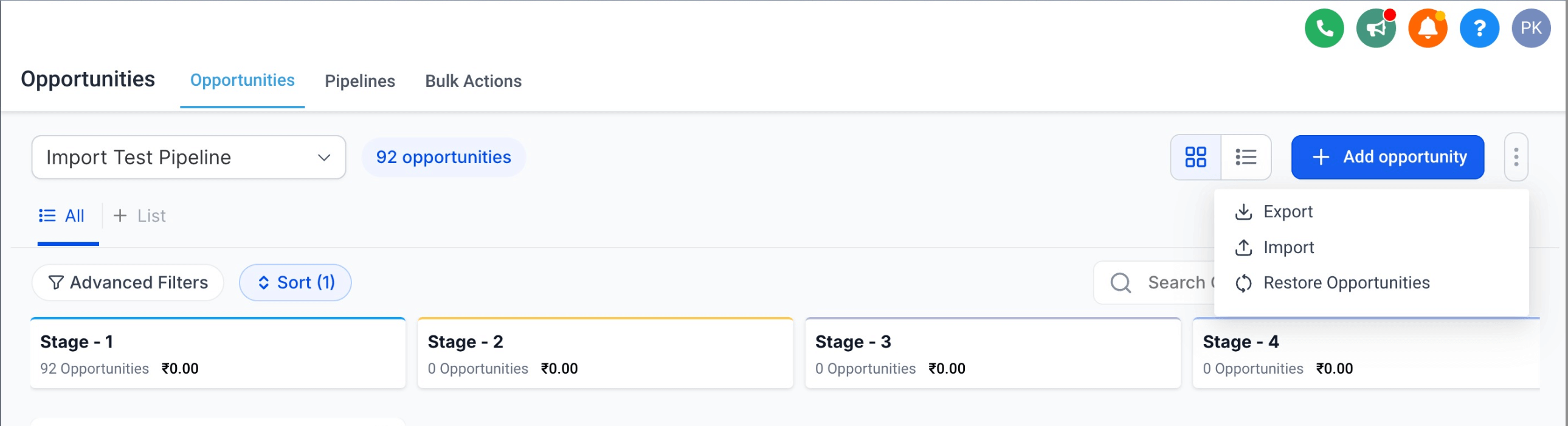Open the Sort (1) options
1568x426 pixels.
[x=295, y=282]
